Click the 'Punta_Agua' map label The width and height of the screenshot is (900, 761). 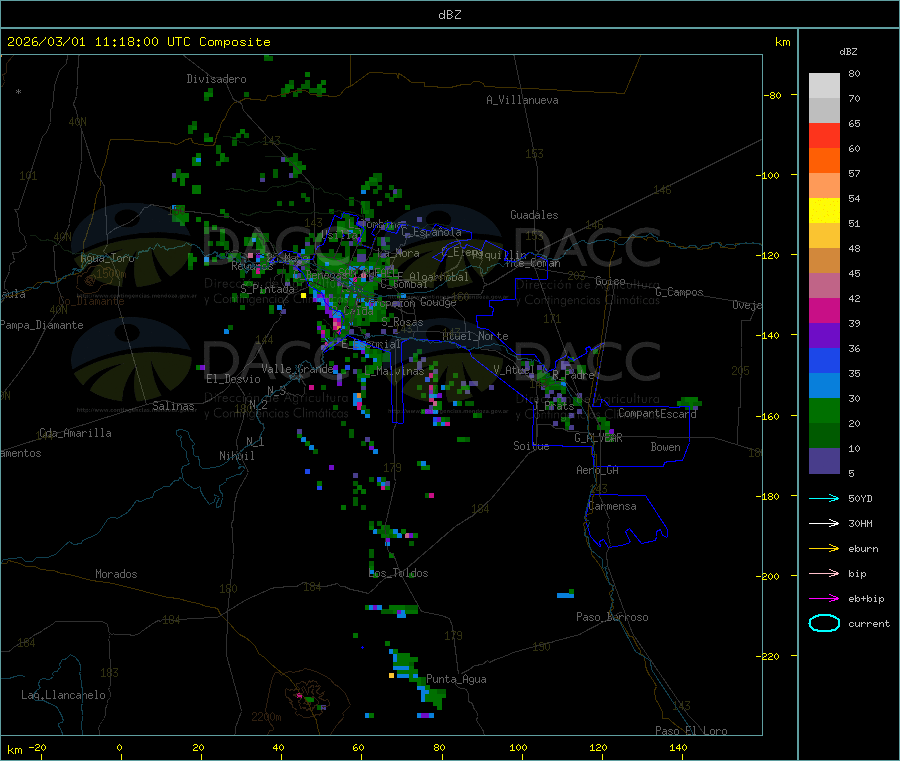click(456, 679)
